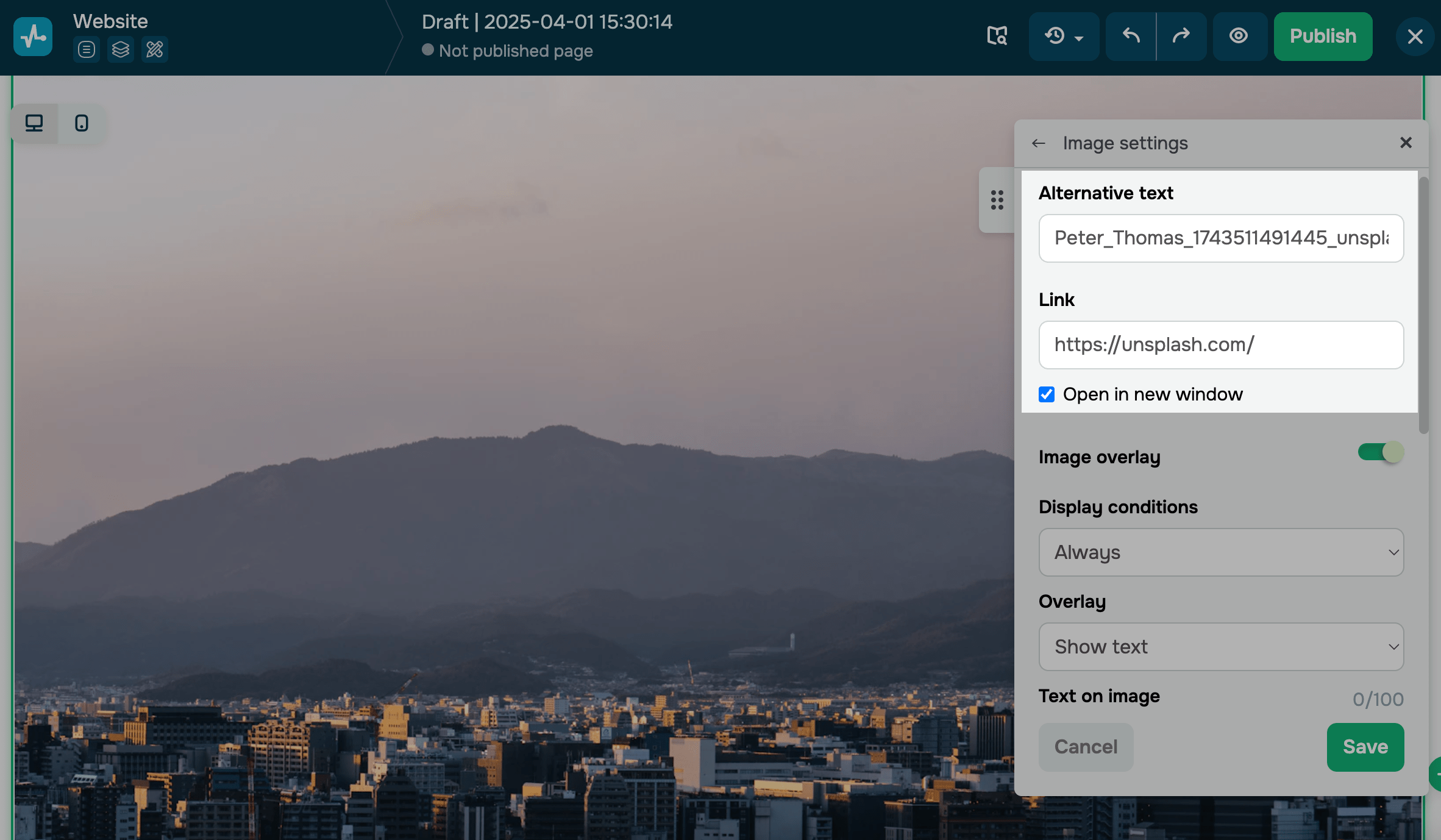The width and height of the screenshot is (1441, 840).
Task: Click the map search icon in header
Action: coord(997,36)
